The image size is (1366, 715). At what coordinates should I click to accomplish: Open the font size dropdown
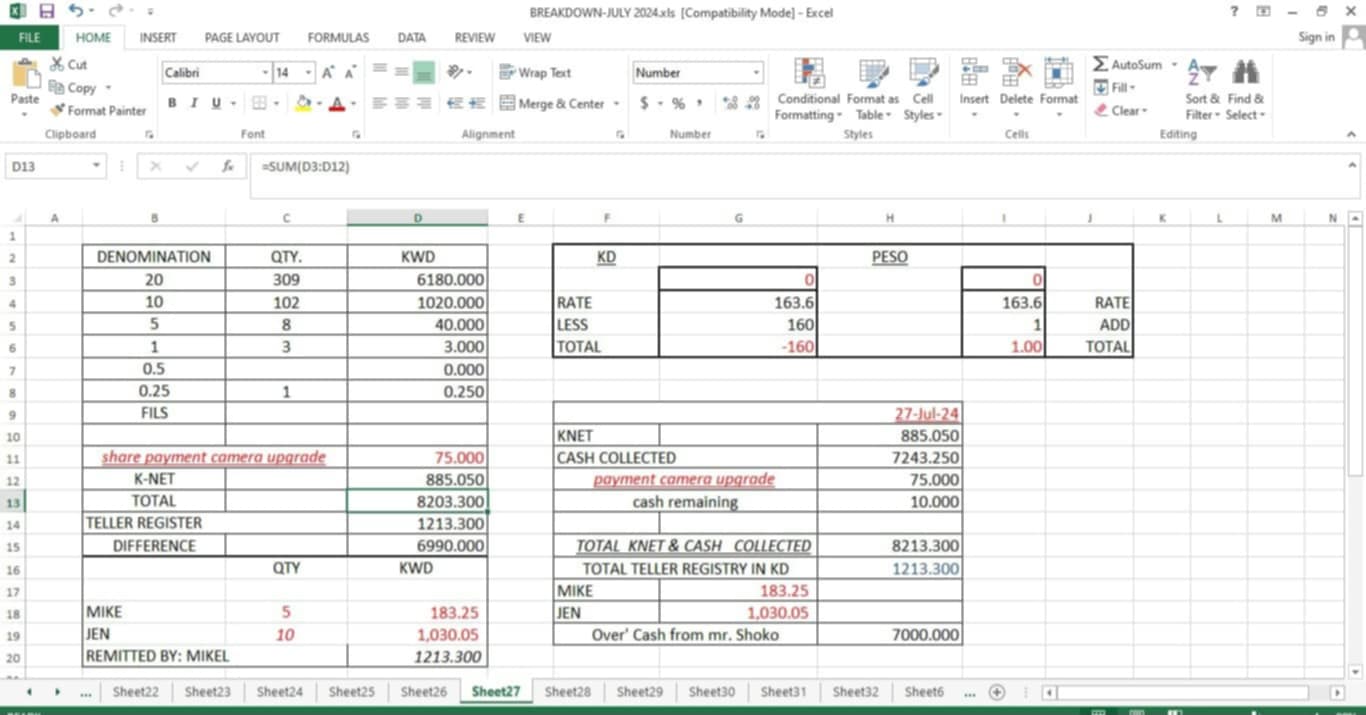(x=309, y=73)
